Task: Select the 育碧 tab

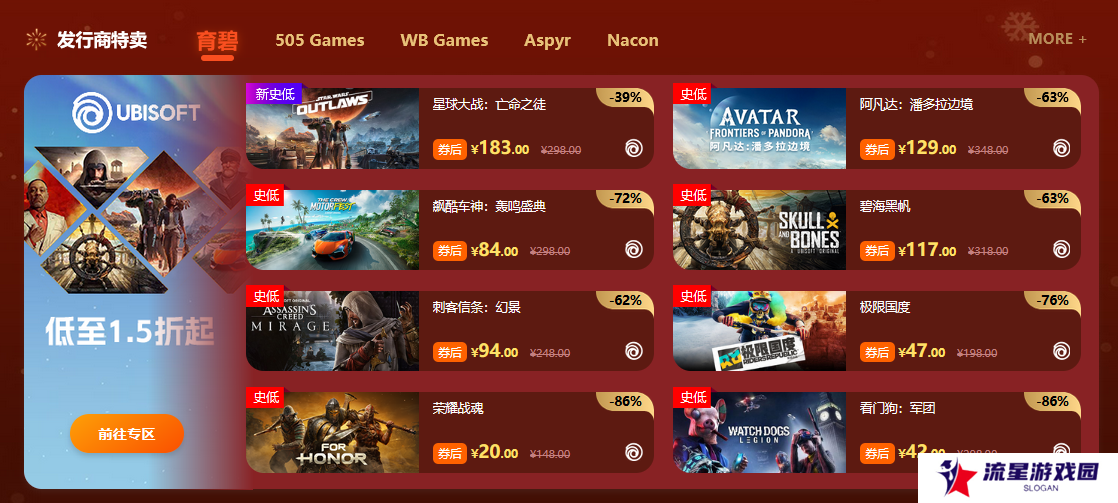Action: pos(217,41)
